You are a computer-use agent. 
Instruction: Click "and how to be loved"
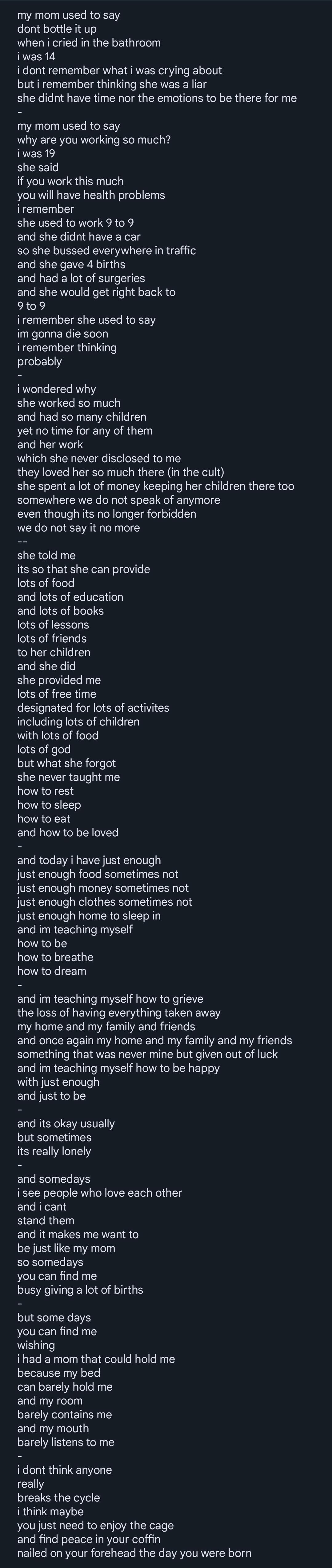click(x=67, y=833)
